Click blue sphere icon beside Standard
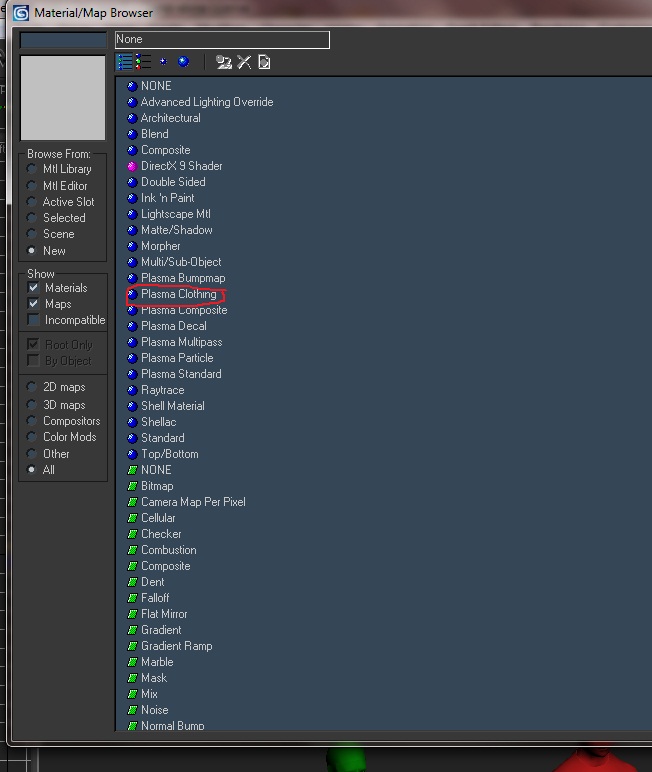This screenshot has height=772, width=652. coord(132,438)
